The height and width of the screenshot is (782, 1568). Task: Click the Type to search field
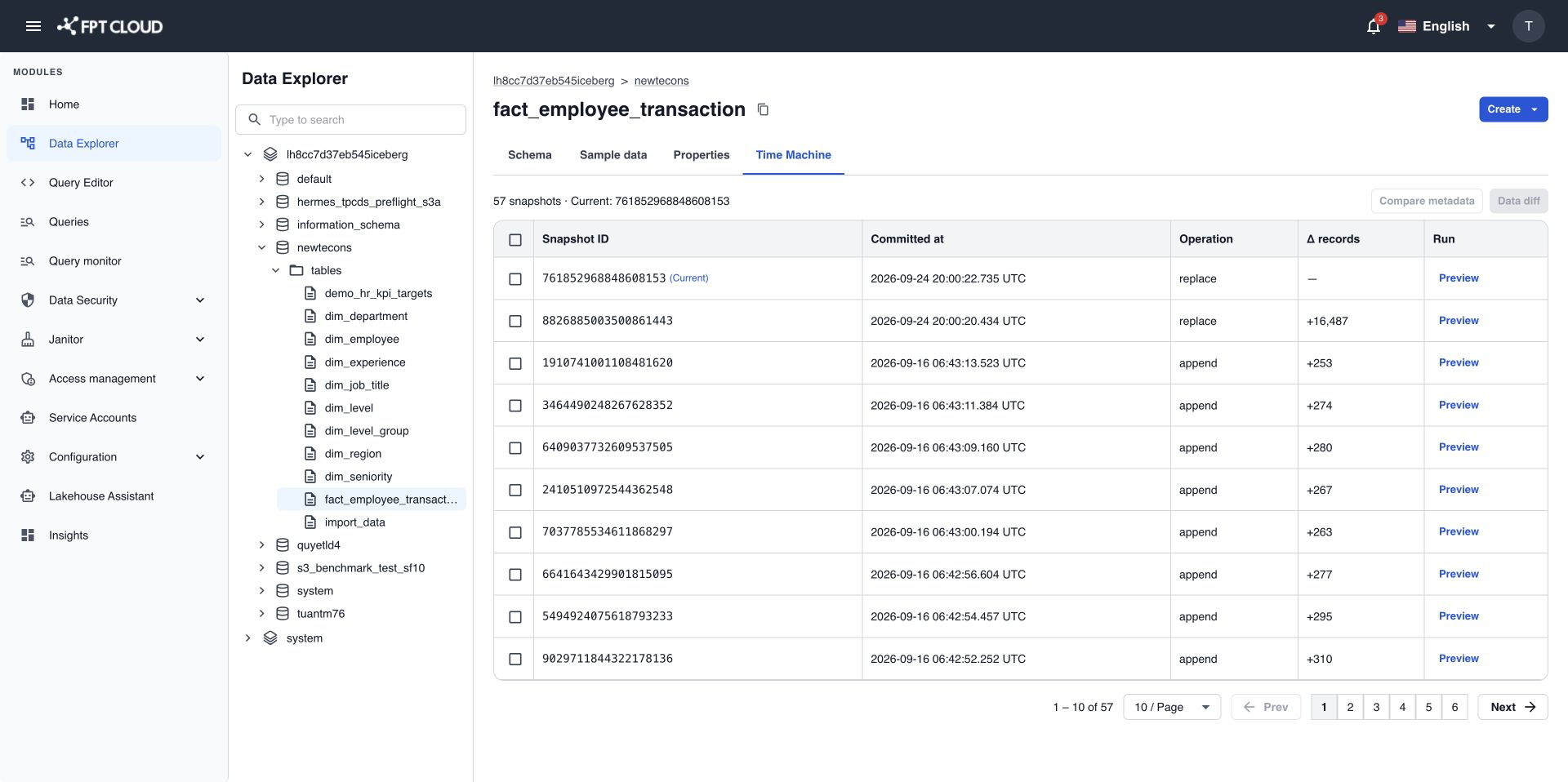350,119
